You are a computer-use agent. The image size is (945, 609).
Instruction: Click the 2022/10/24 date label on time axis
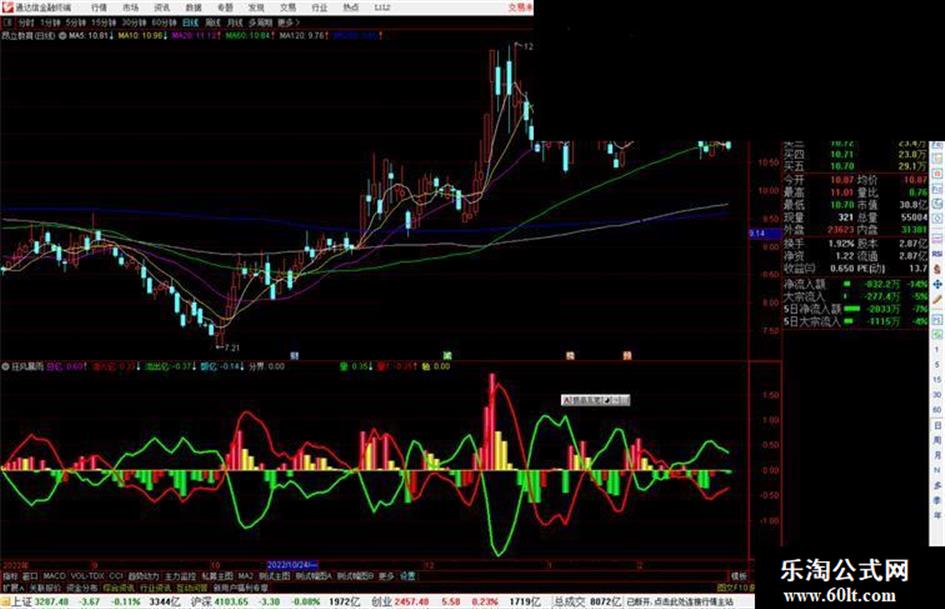(x=292, y=565)
